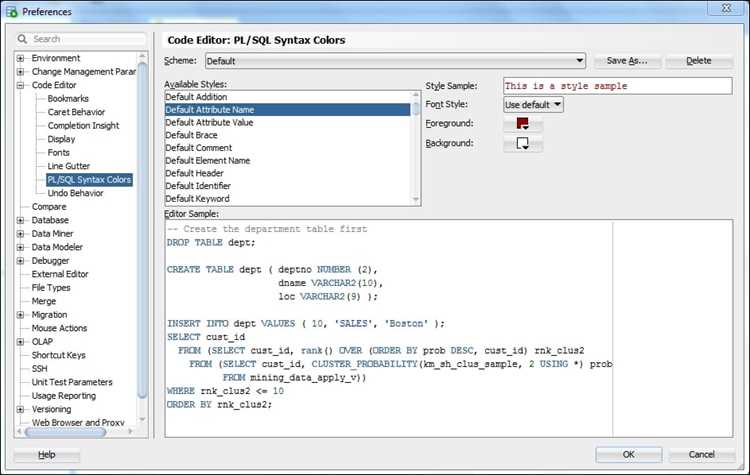Screen dimensions: 750x475
Task: Expand the Change Management Parameters node
Action: tap(20, 72)
